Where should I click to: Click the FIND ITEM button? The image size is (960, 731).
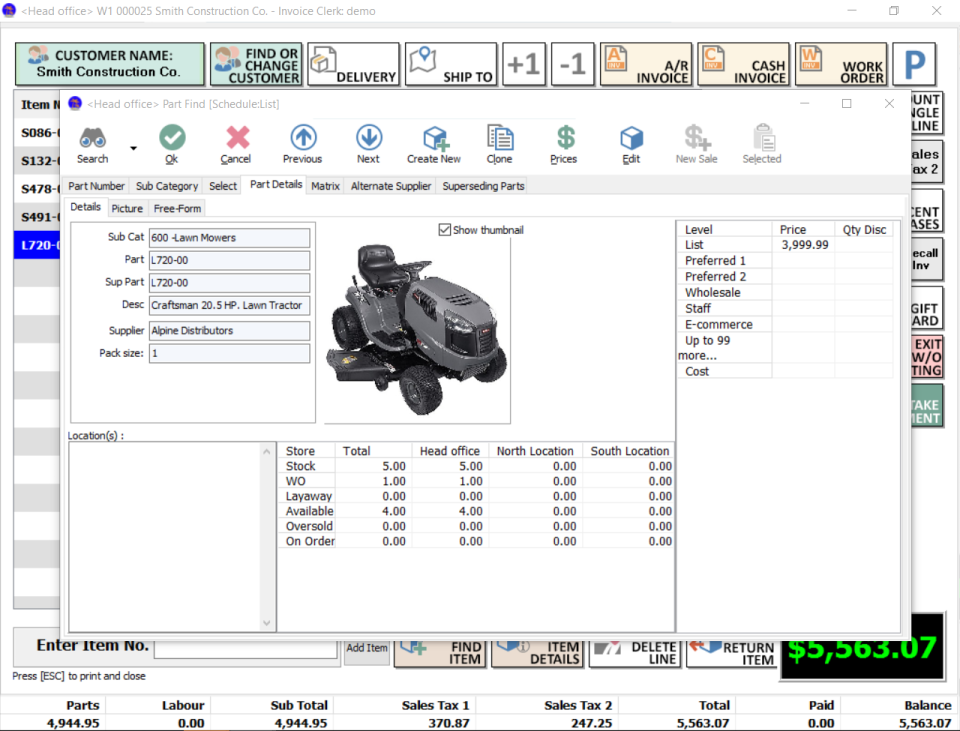click(440, 654)
